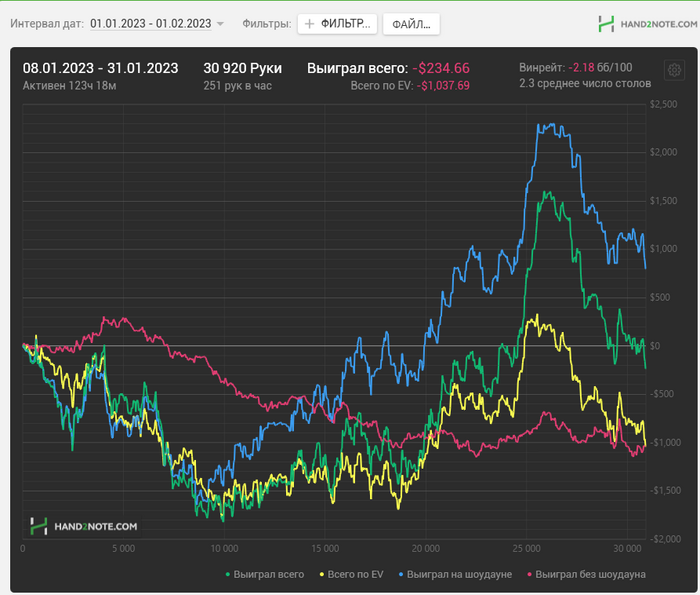Screen dimensions: 700x595
Task: Click the ФАЙЛ button
Action: click(411, 24)
